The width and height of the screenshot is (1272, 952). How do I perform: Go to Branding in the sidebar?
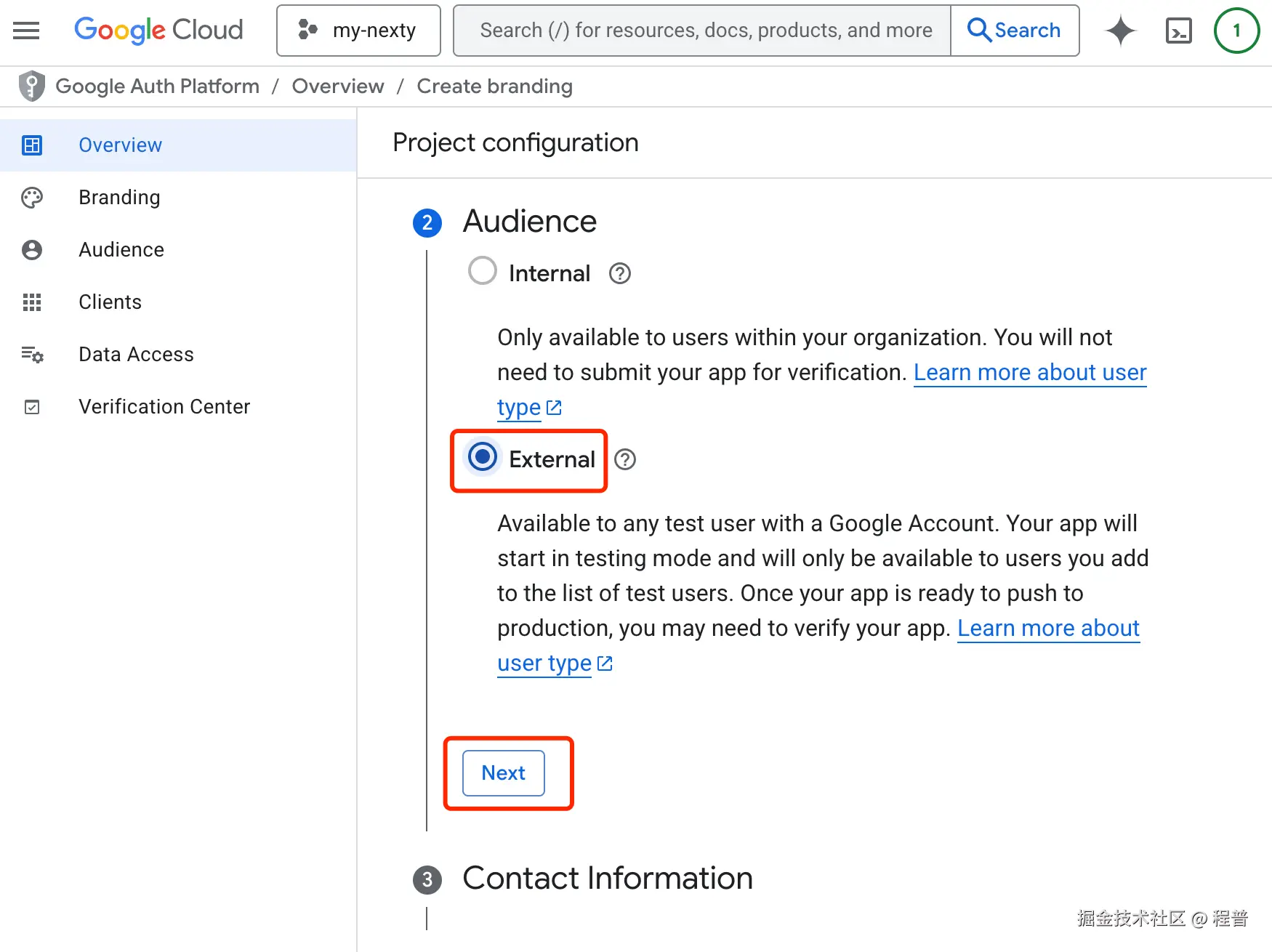(119, 198)
